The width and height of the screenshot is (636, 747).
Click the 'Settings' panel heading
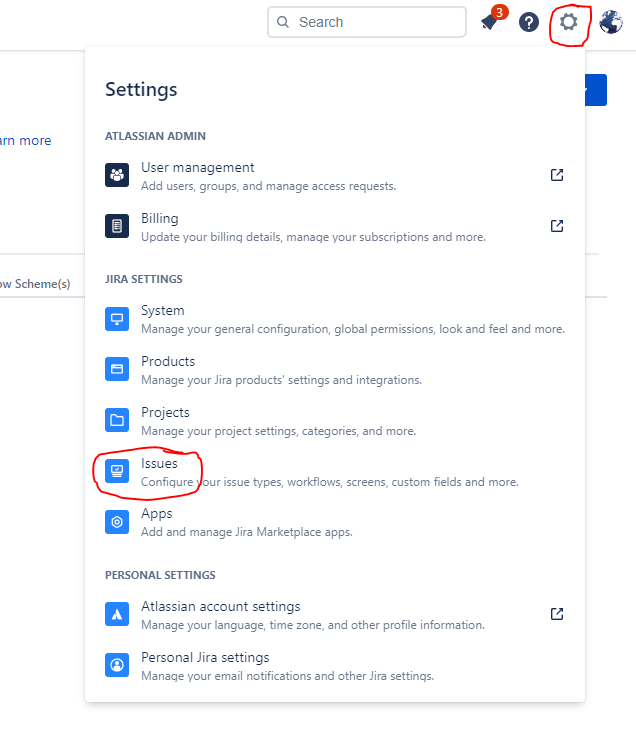click(x=141, y=90)
